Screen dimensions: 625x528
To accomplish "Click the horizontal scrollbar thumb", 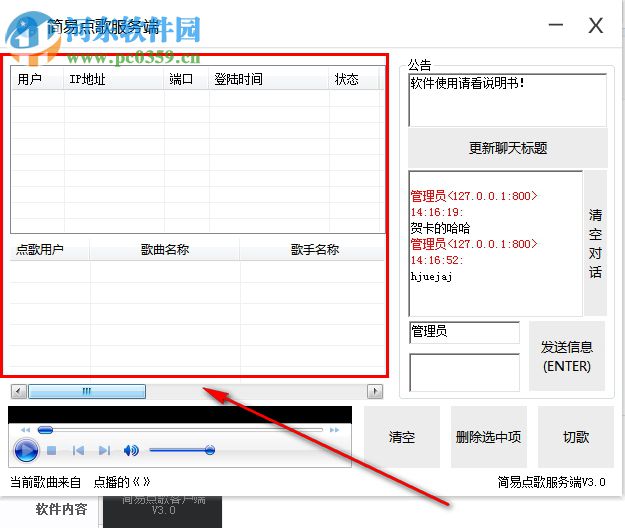I will tap(87, 391).
